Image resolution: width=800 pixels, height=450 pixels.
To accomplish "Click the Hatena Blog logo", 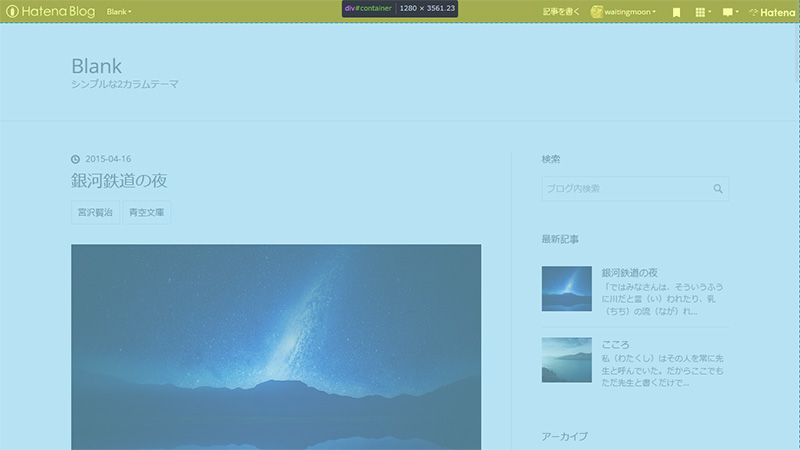I will pos(51,11).
